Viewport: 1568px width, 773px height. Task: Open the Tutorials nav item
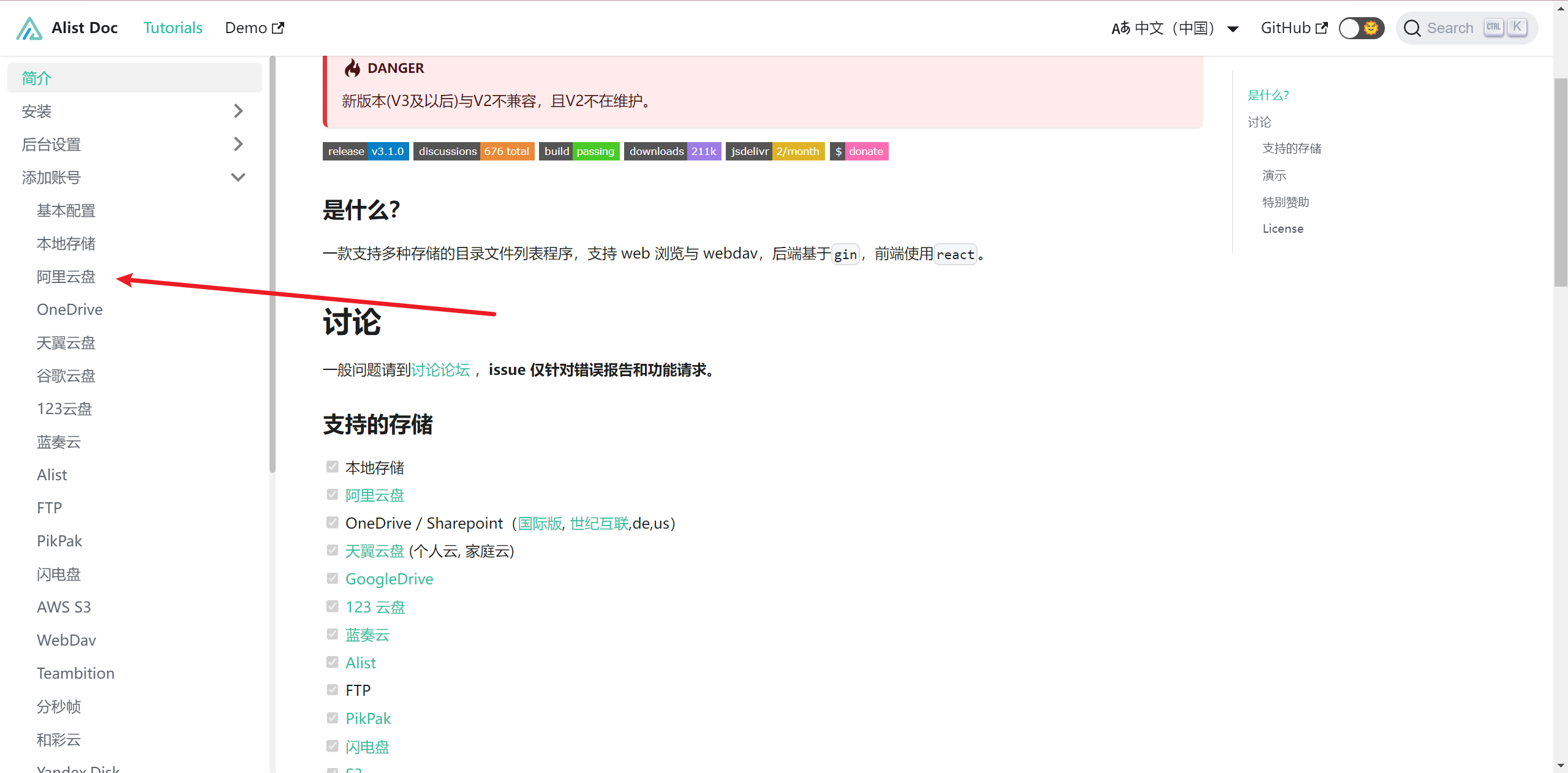pos(173,28)
